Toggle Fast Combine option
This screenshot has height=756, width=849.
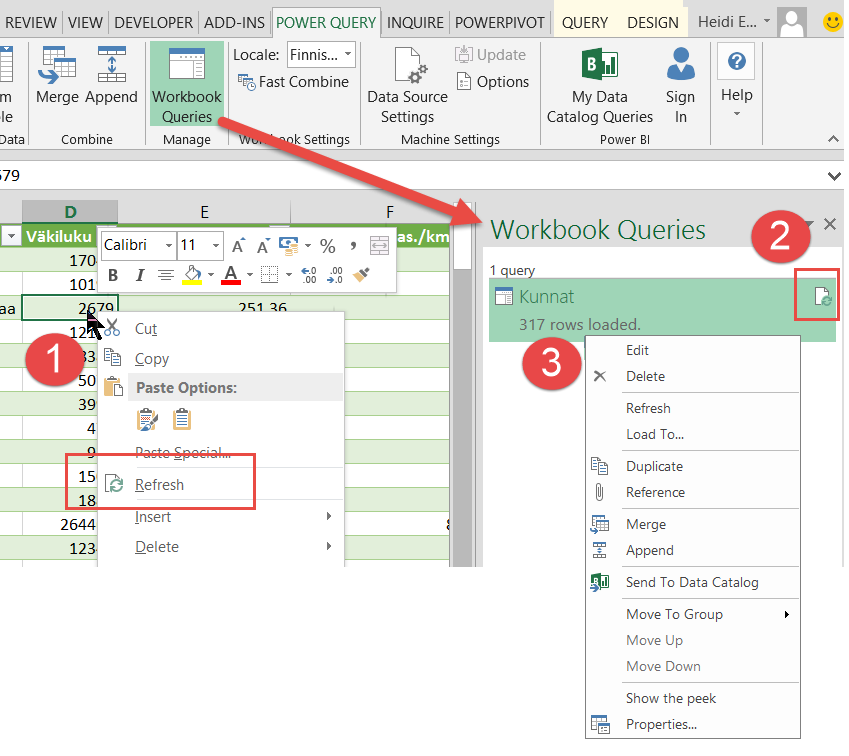point(293,82)
